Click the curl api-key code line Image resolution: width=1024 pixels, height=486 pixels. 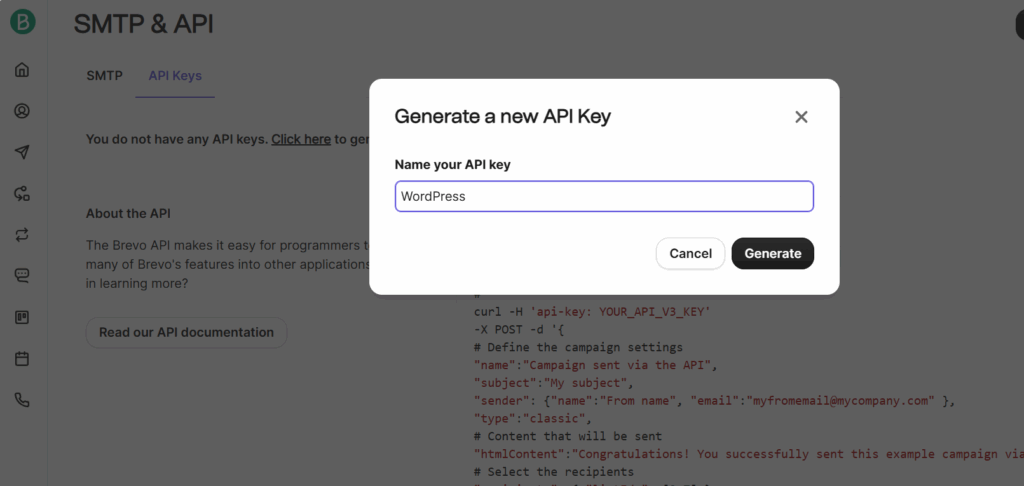point(592,312)
